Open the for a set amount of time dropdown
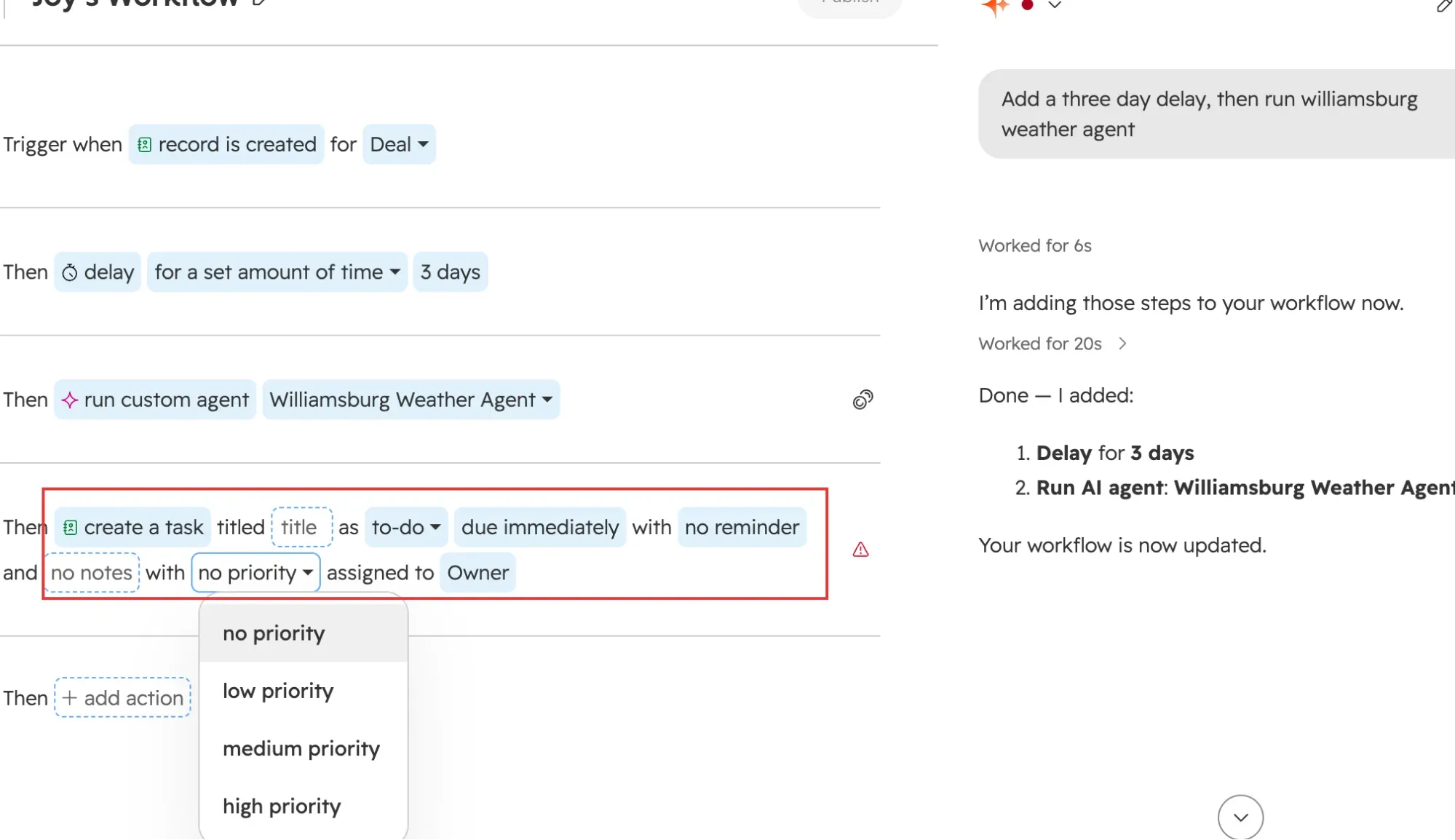The width and height of the screenshot is (1455, 840). click(277, 272)
